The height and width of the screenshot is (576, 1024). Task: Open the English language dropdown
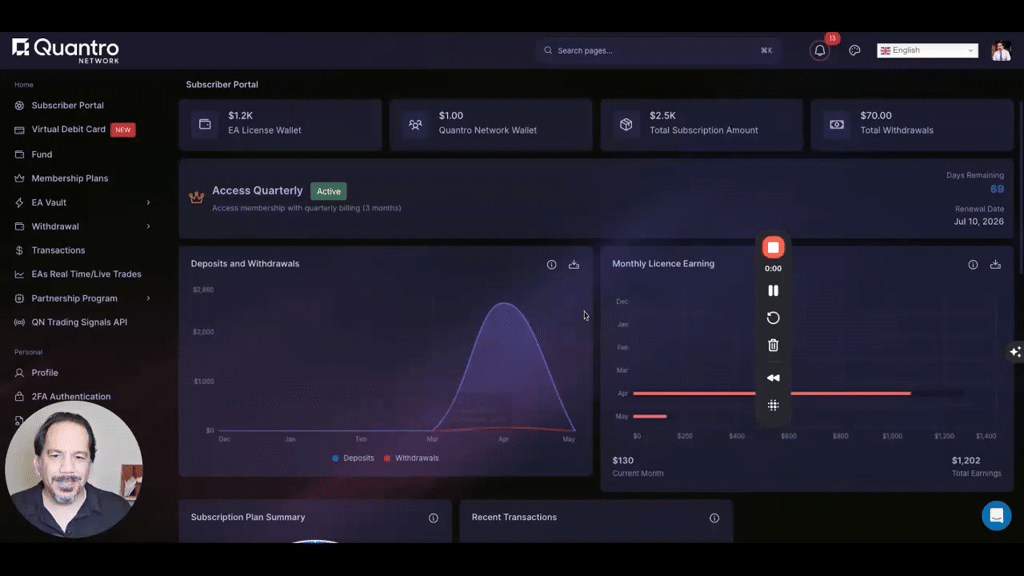pyautogui.click(x=927, y=50)
